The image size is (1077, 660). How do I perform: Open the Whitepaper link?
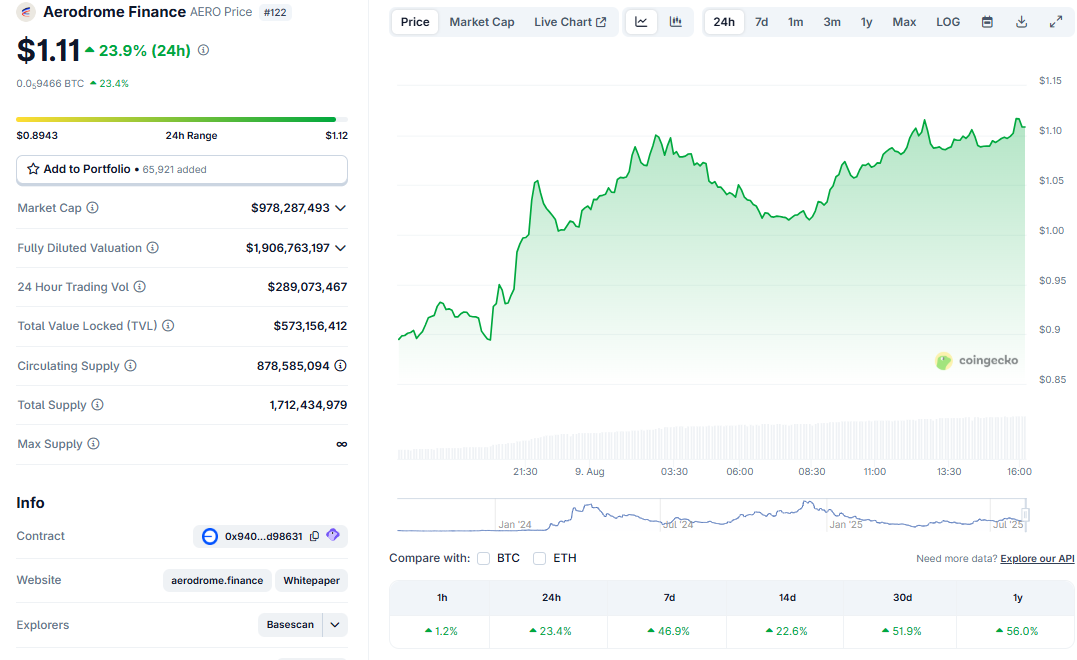(312, 580)
